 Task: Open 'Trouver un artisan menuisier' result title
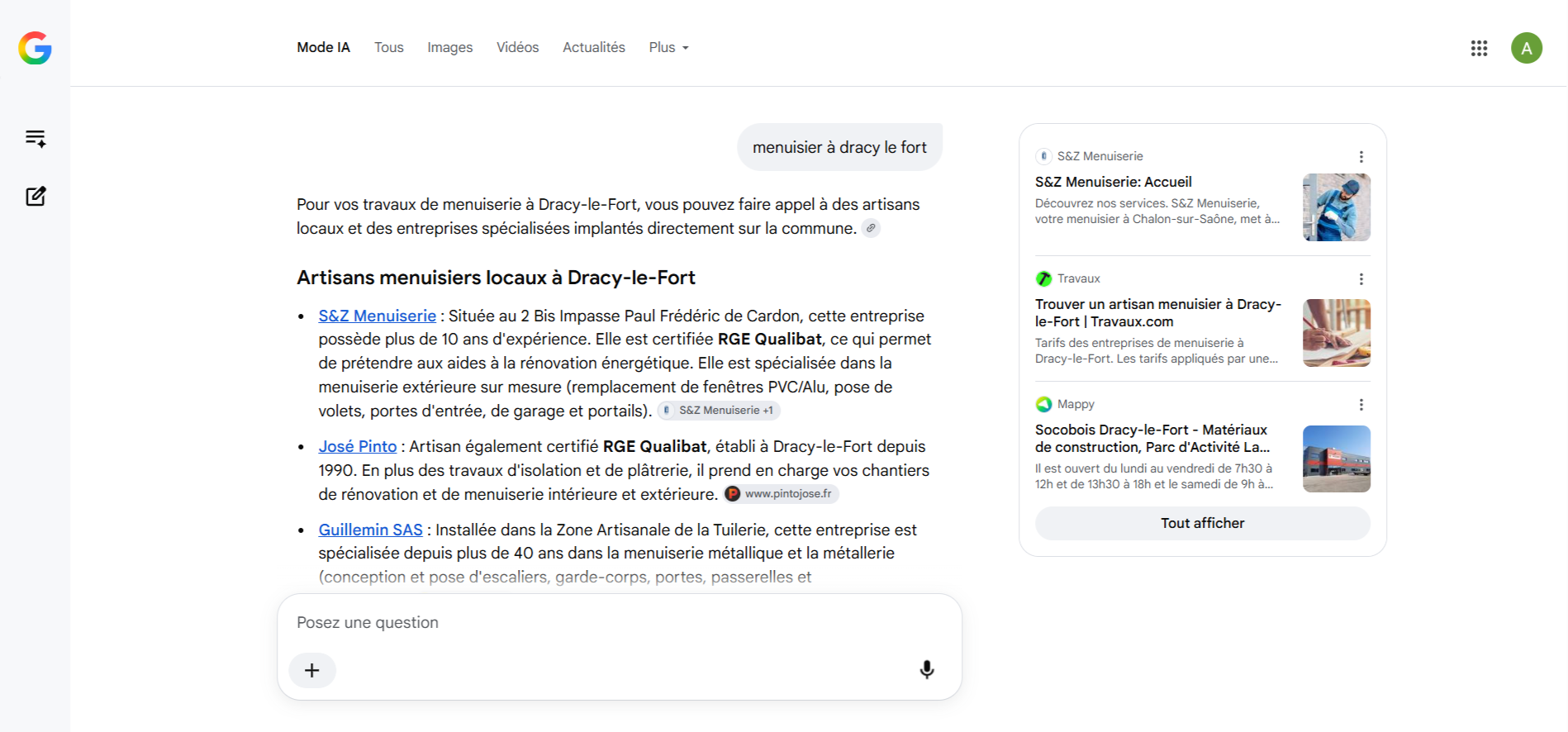coord(1158,313)
